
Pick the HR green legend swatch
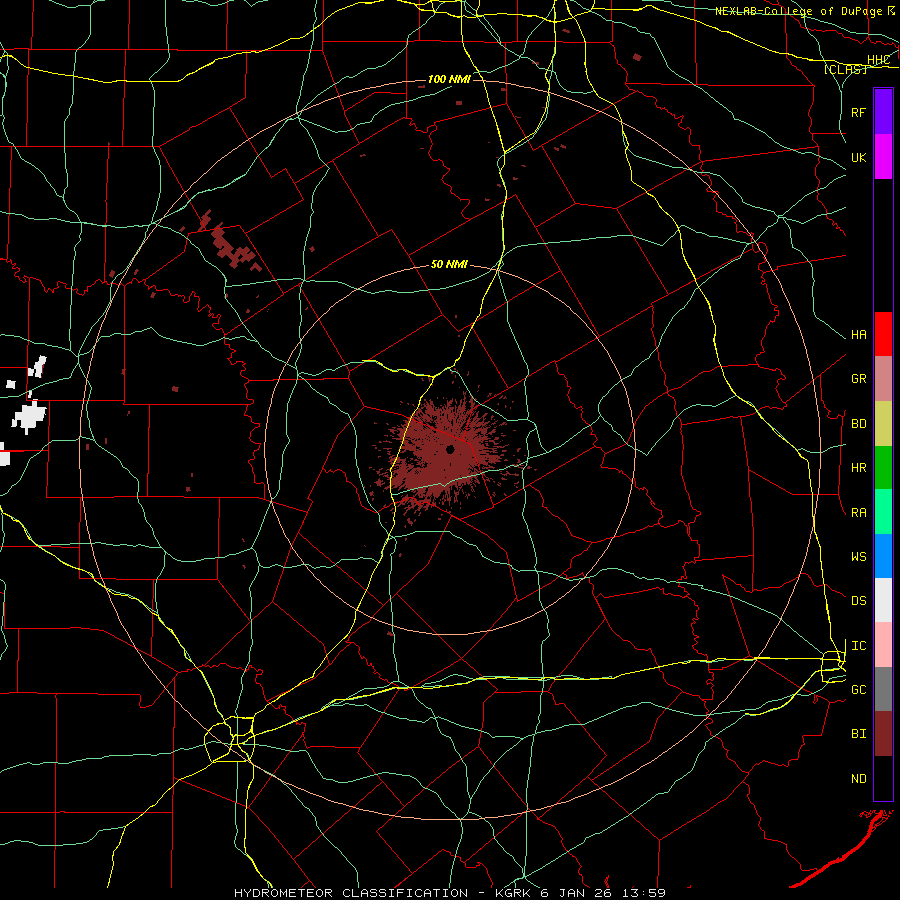pyautogui.click(x=883, y=468)
